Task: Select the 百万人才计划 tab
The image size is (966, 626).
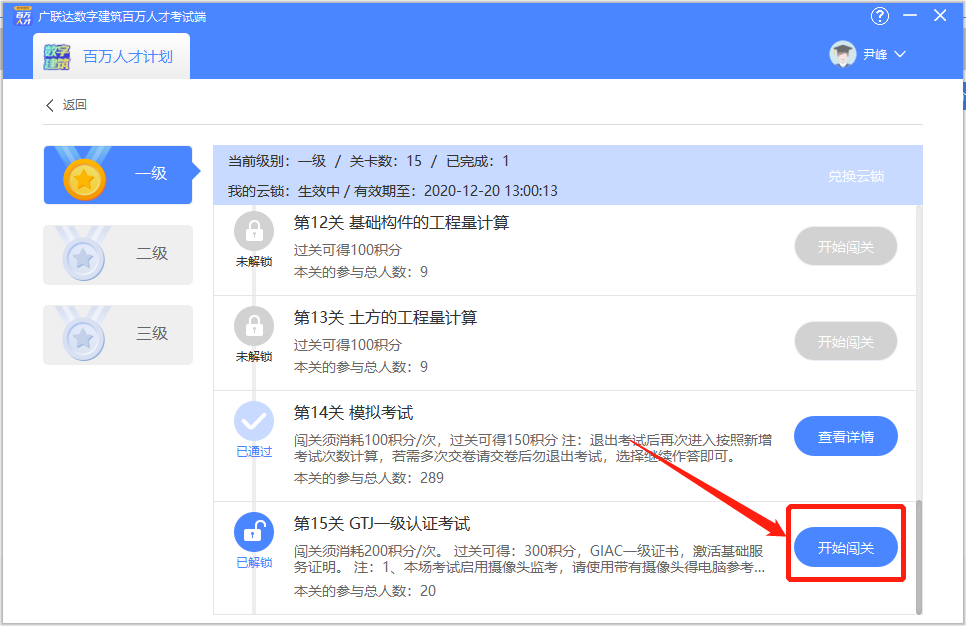Action: pyautogui.click(x=112, y=56)
